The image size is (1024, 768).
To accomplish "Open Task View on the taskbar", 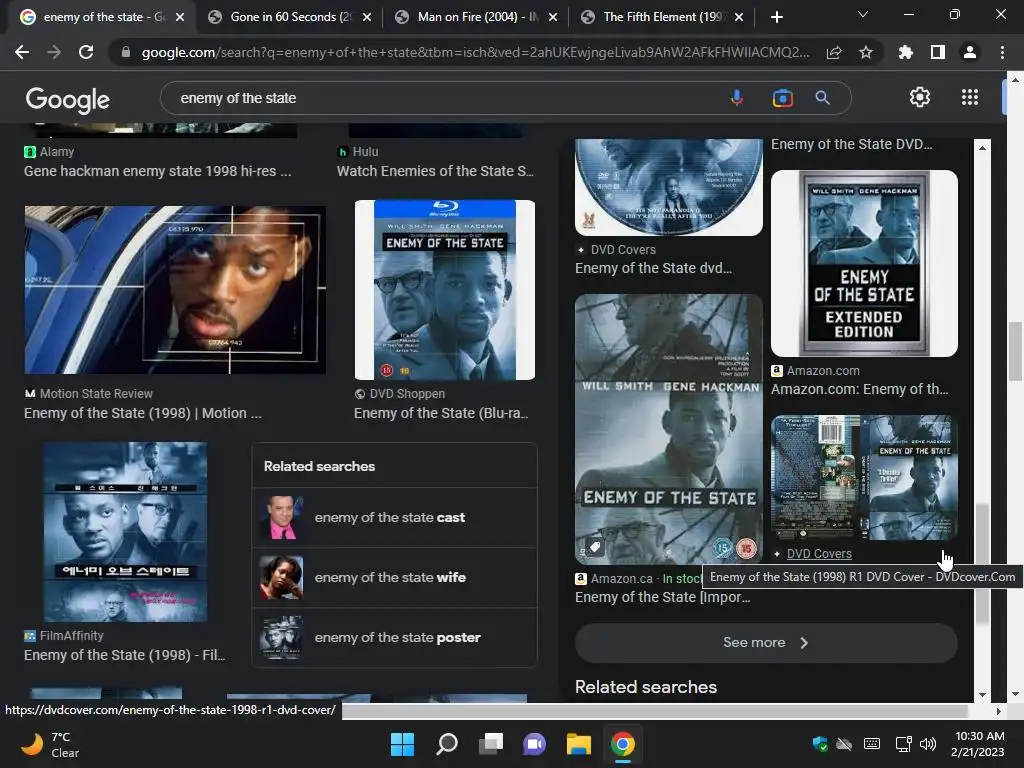I will point(490,744).
